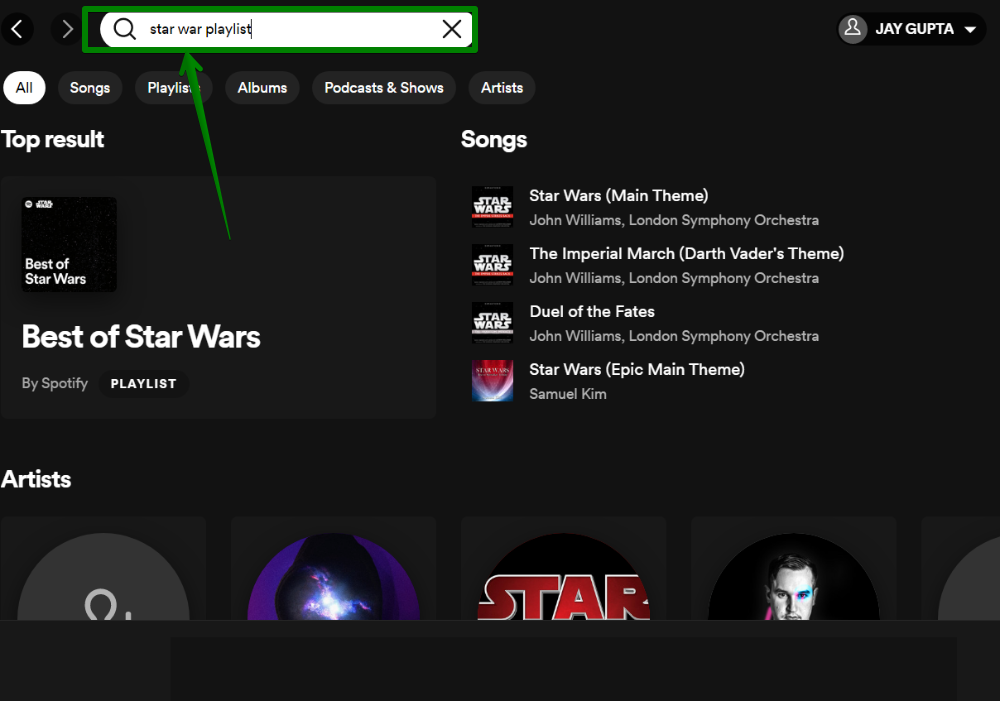Click the Duel of the Fates thumbnail
Image resolution: width=1000 pixels, height=701 pixels.
(x=492, y=323)
